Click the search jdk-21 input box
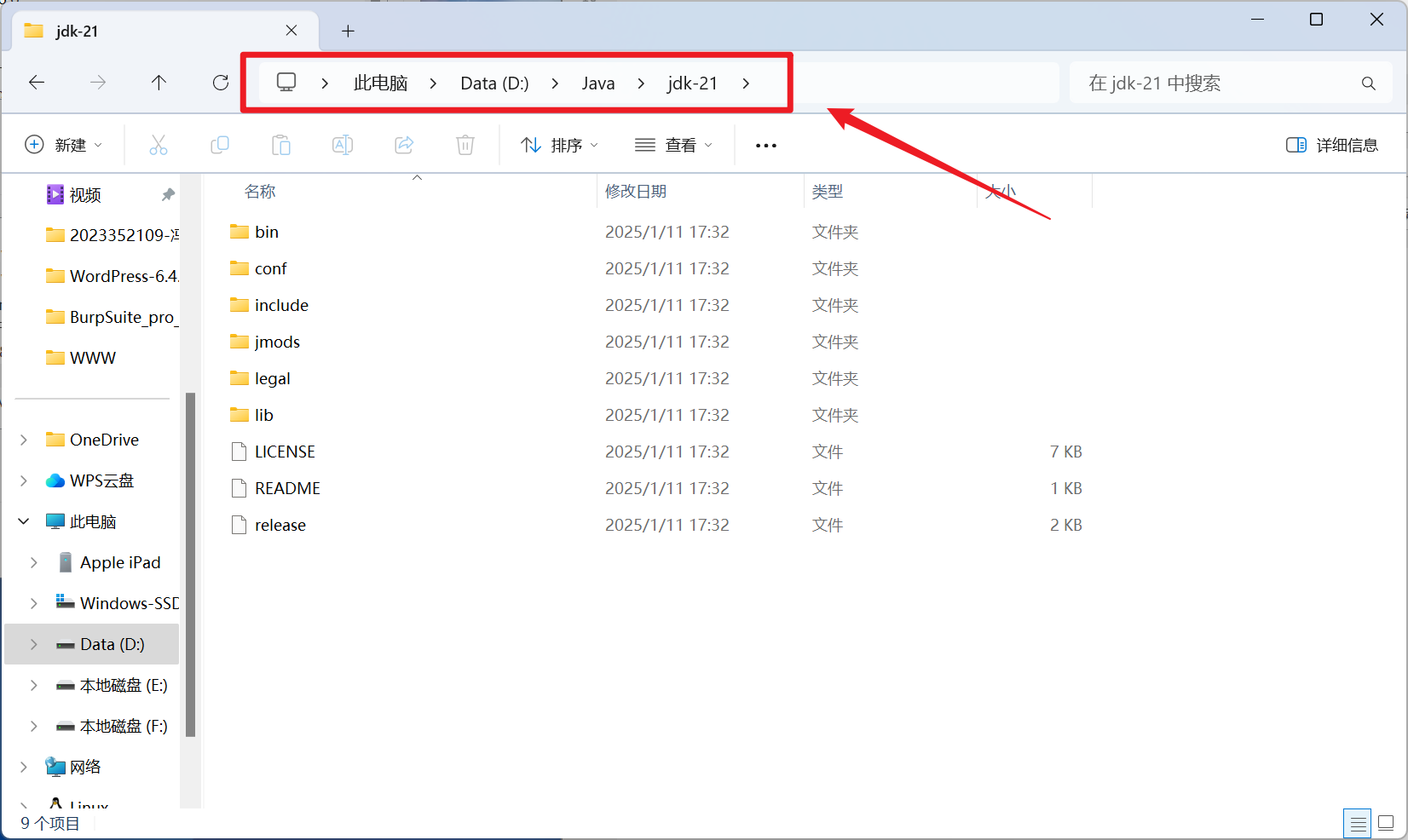 [1219, 83]
